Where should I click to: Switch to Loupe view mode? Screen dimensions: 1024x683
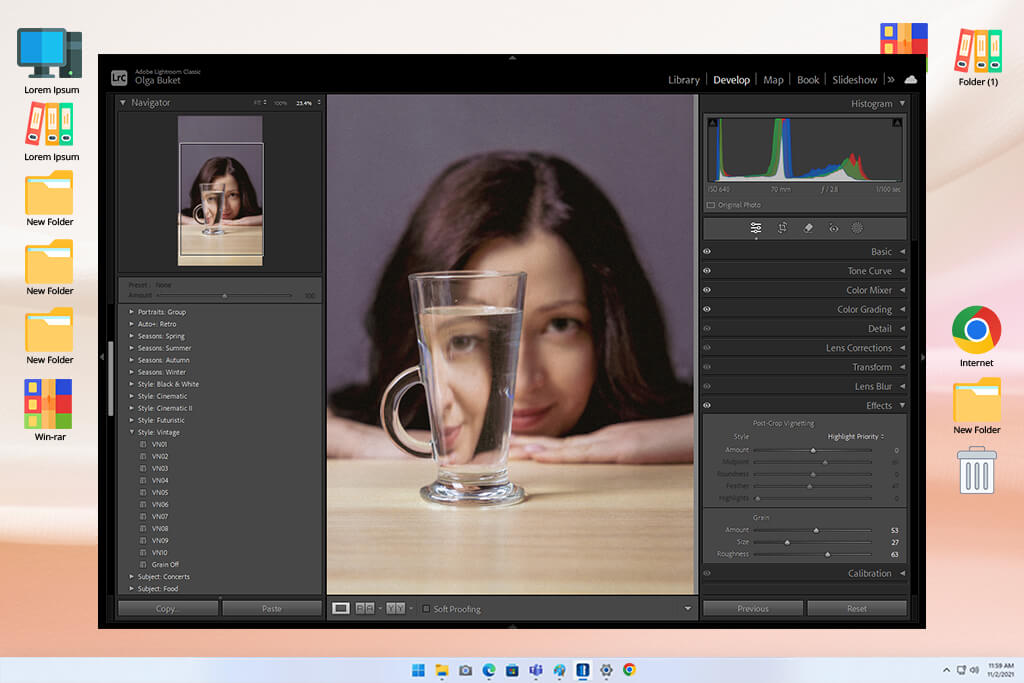pyautogui.click(x=341, y=609)
